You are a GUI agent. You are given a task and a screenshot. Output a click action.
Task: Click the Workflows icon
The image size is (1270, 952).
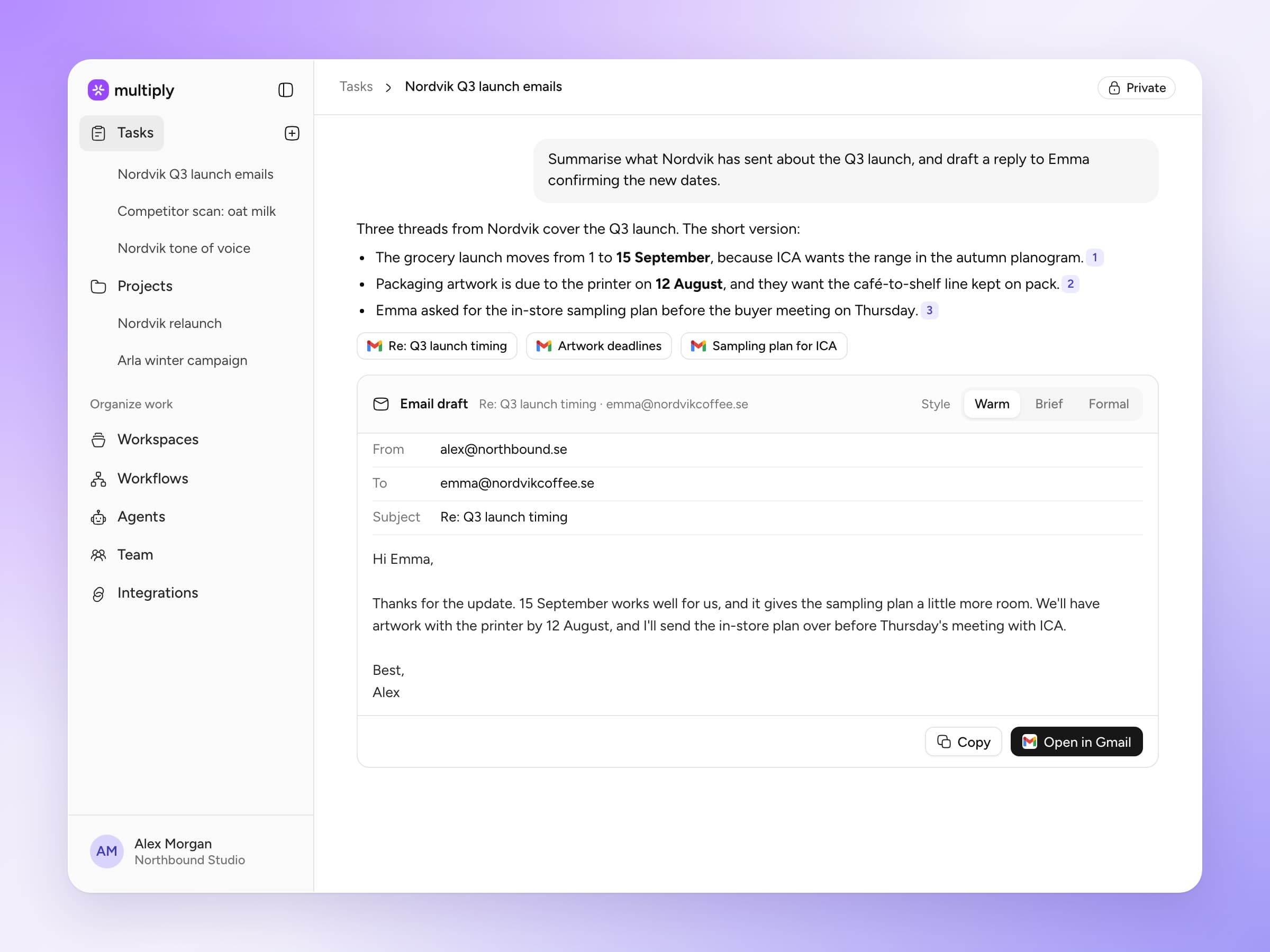click(99, 479)
